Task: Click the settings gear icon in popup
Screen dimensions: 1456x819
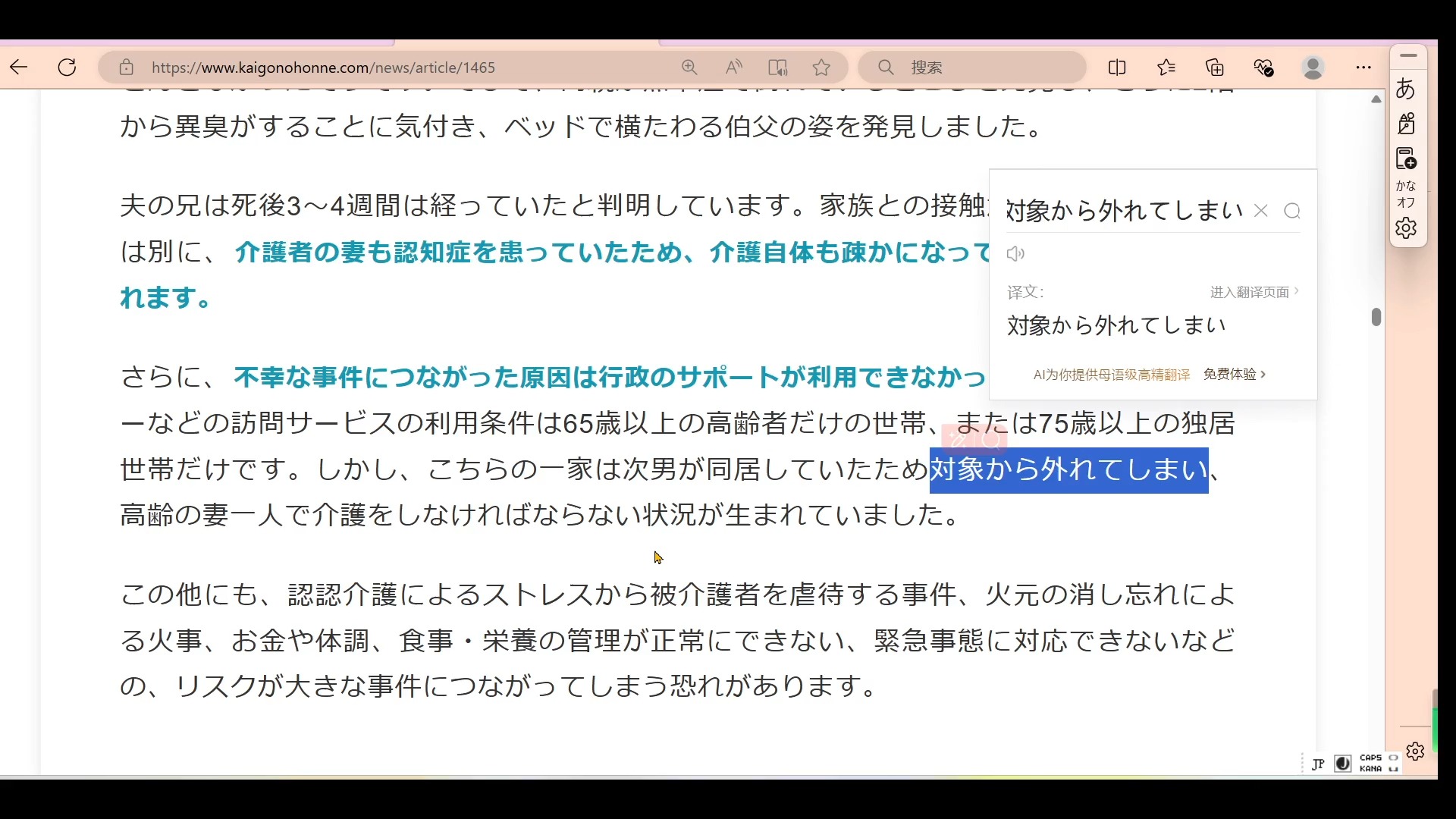Action: 1405,229
